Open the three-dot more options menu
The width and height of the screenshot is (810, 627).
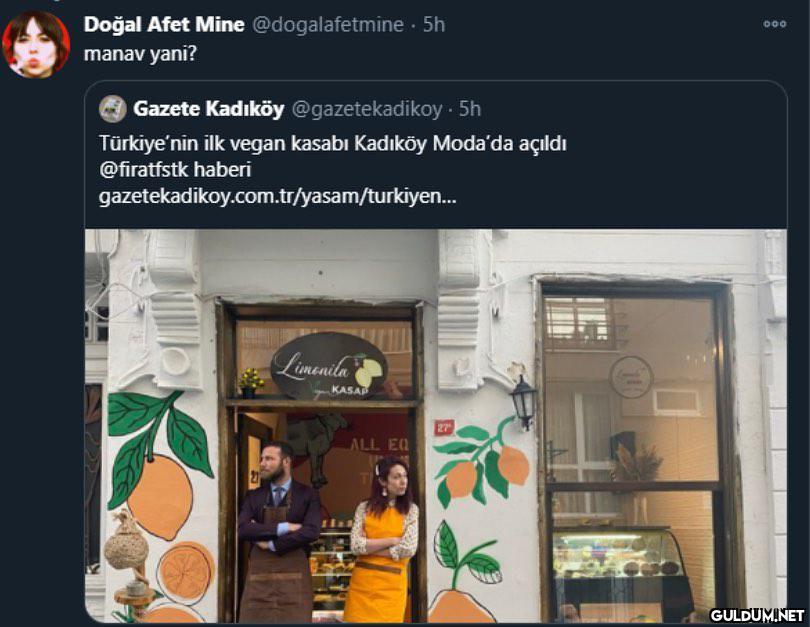(x=774, y=24)
